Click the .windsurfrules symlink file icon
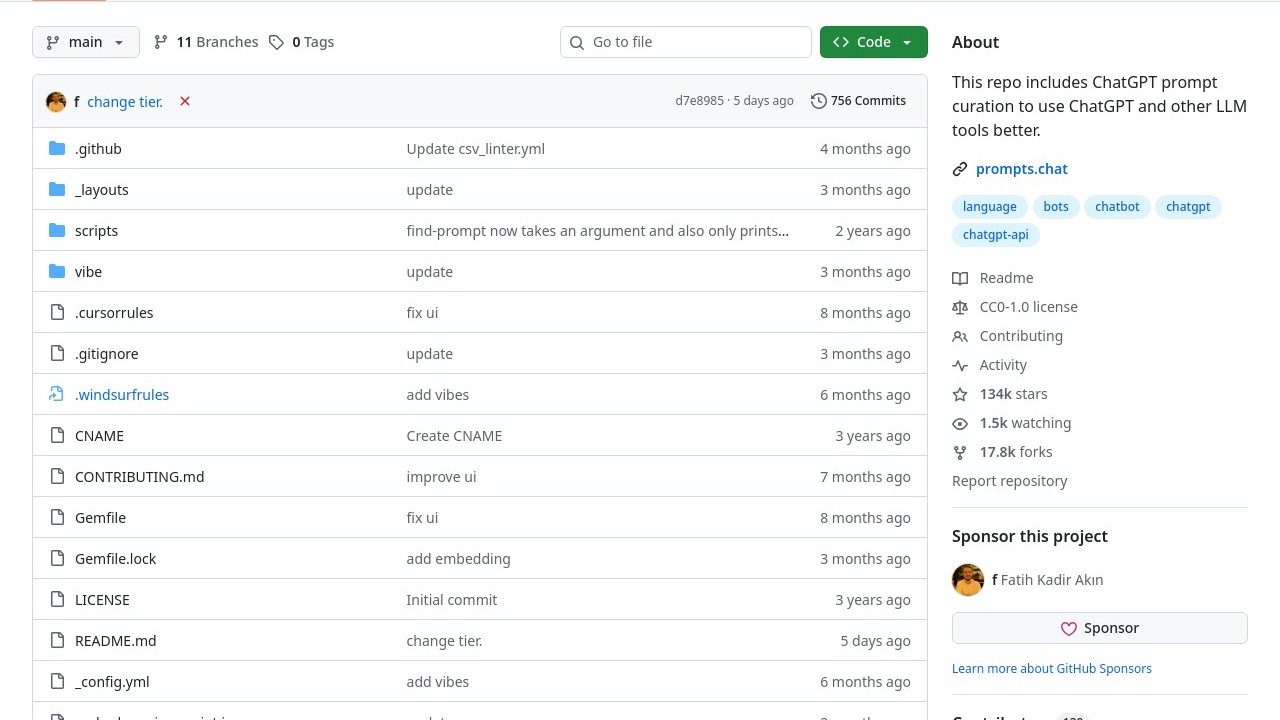Image resolution: width=1280 pixels, height=720 pixels. tap(57, 395)
